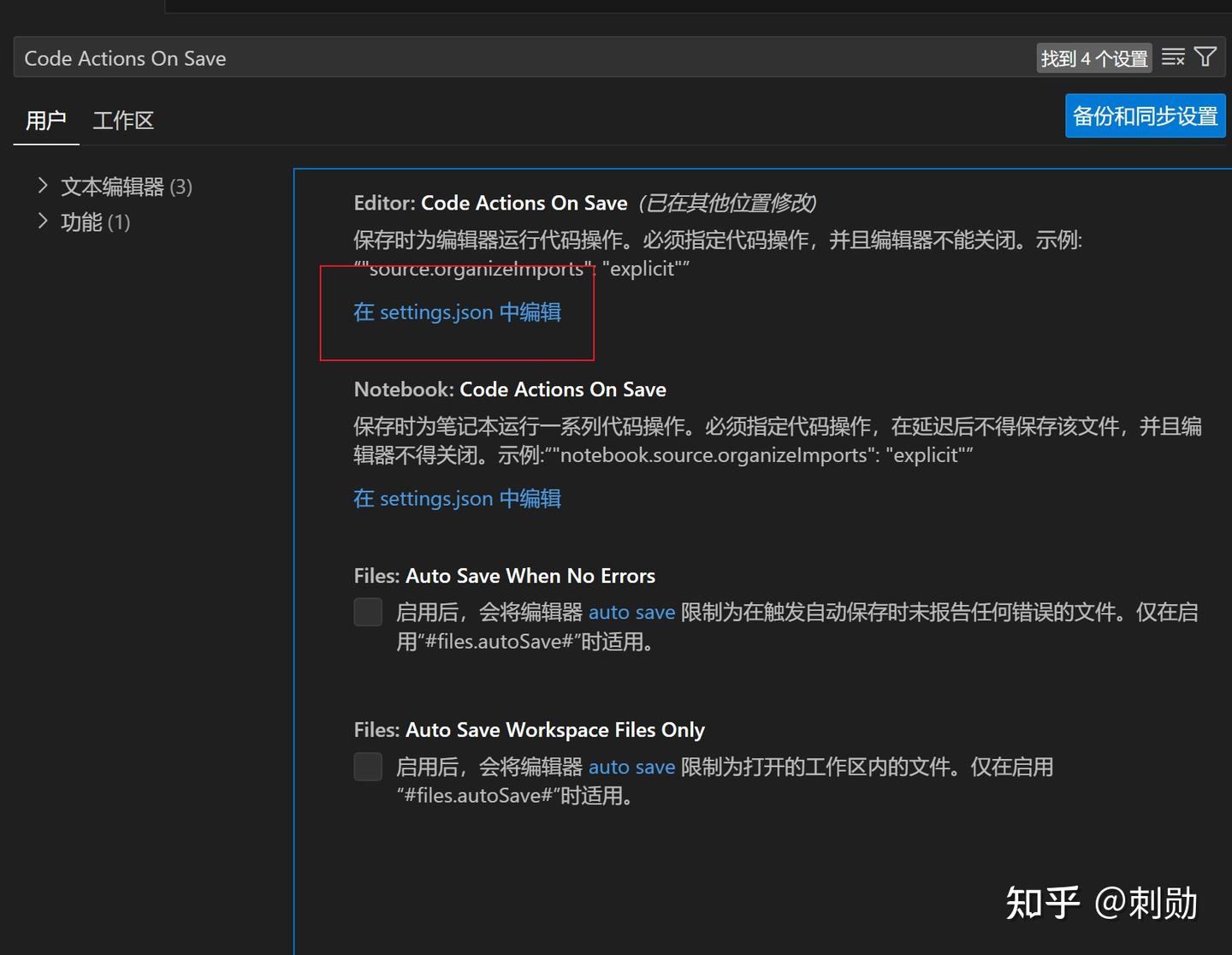
Task: Click auto save link under Workspace Files Only
Action: (x=632, y=767)
